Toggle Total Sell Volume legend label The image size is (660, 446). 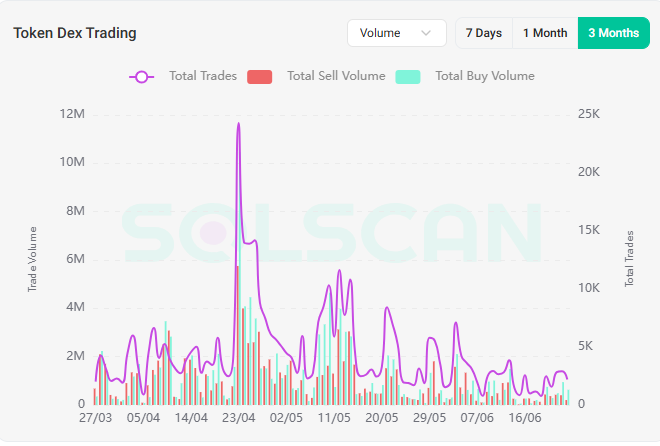[335, 76]
